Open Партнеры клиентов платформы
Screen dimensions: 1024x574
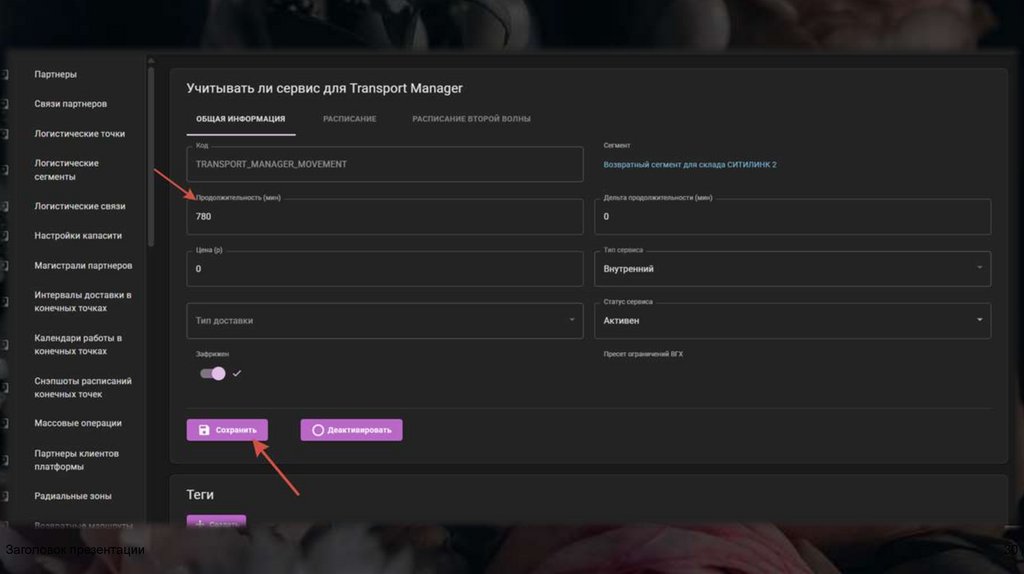[x=76, y=460]
